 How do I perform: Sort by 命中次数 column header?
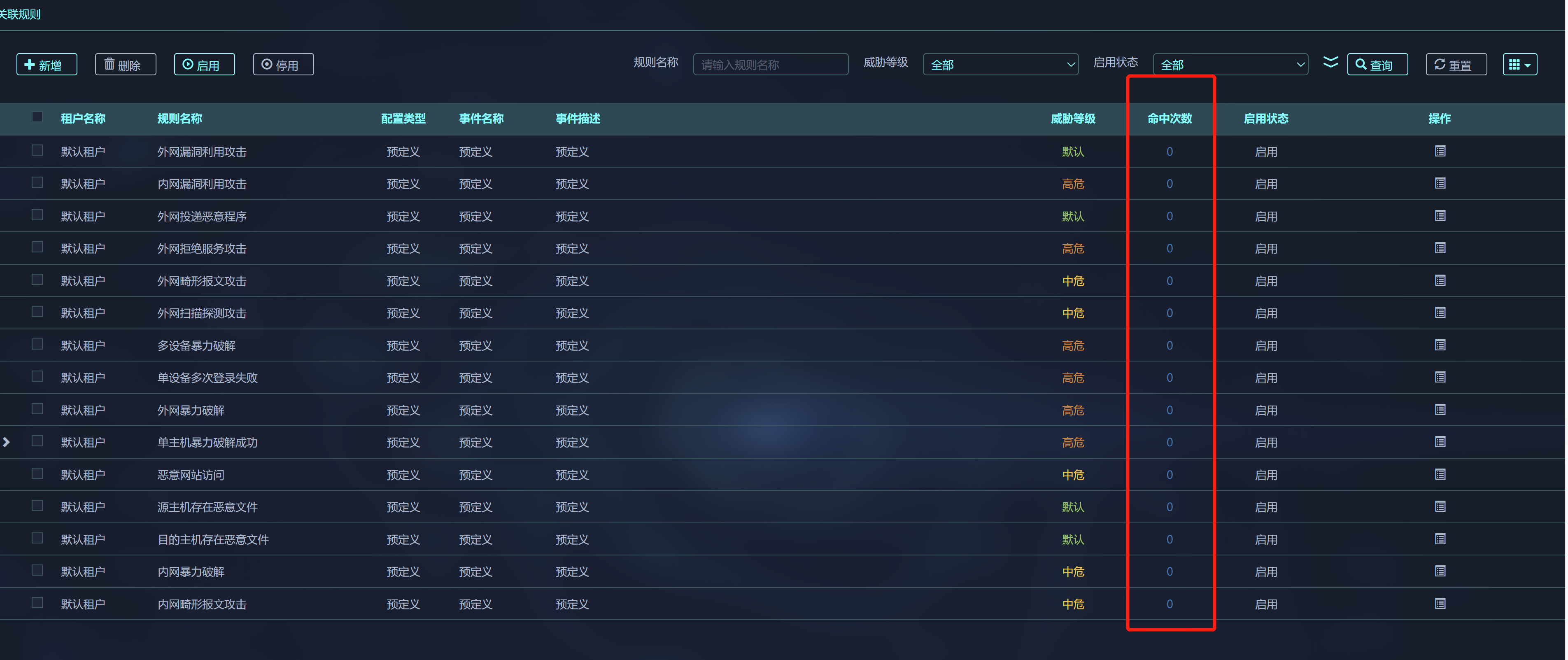[1169, 119]
